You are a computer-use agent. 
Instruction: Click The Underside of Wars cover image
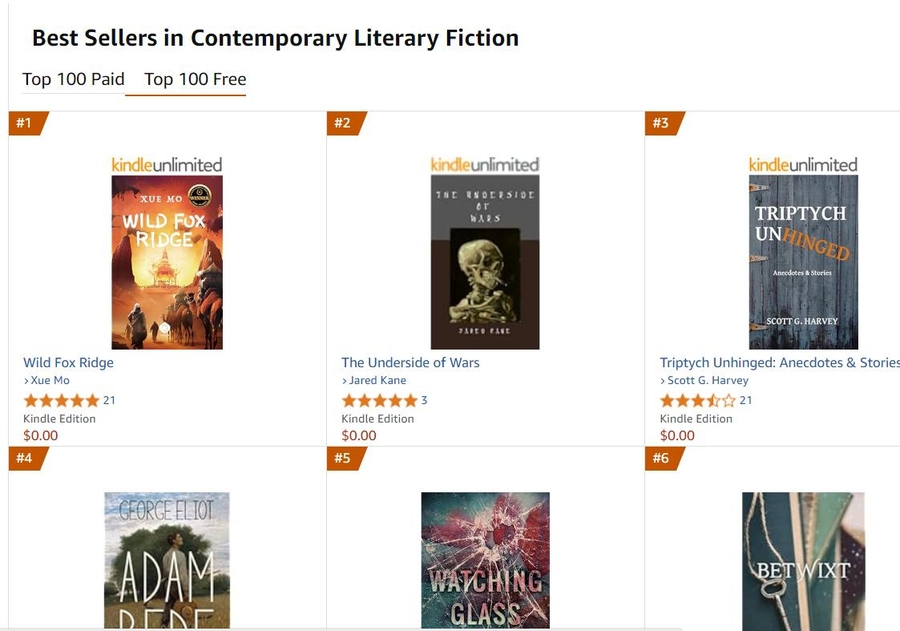click(485, 262)
